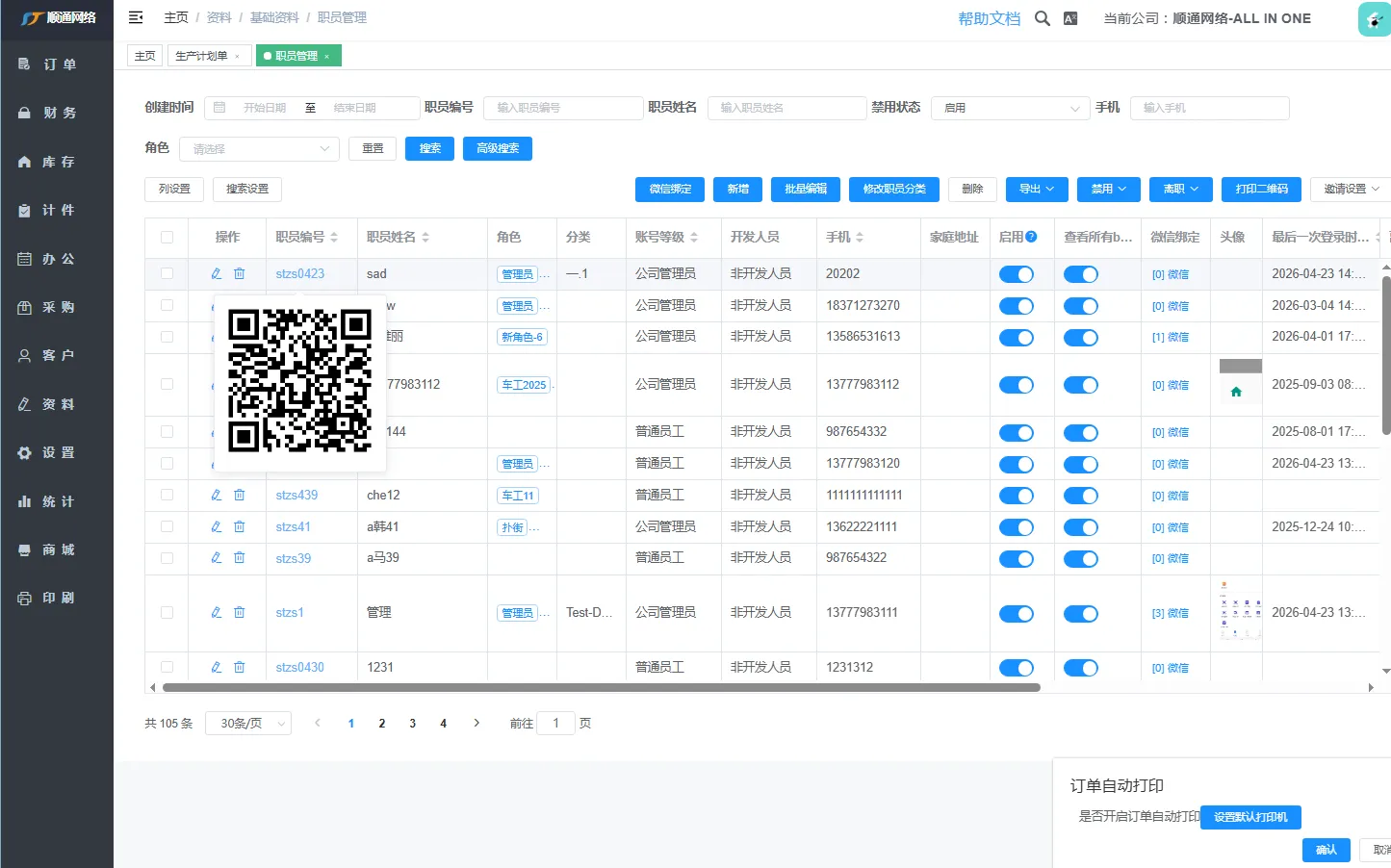Open the 帮助文档 link

tap(989, 18)
